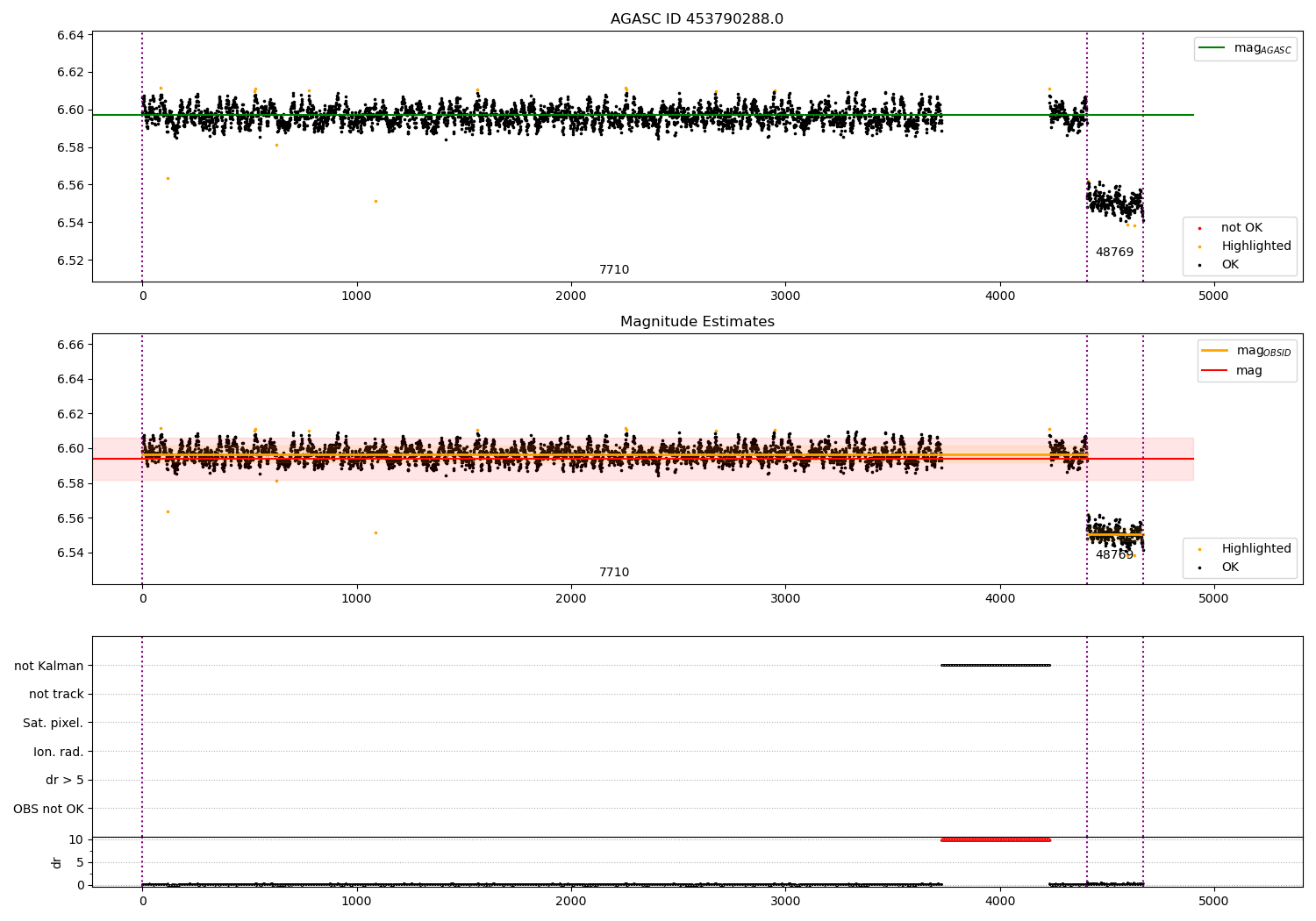Select the mag OBSID orange legend entry

(x=1247, y=351)
